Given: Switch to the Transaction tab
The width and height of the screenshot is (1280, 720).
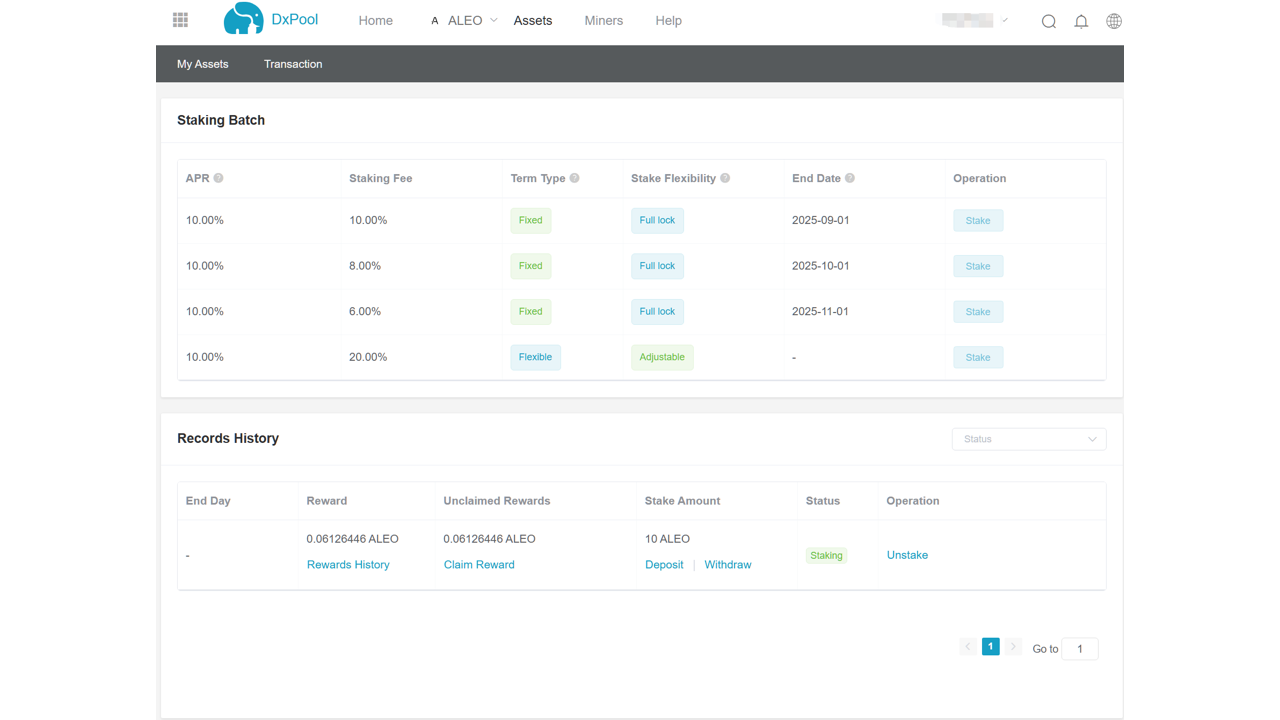Looking at the screenshot, I should [293, 64].
